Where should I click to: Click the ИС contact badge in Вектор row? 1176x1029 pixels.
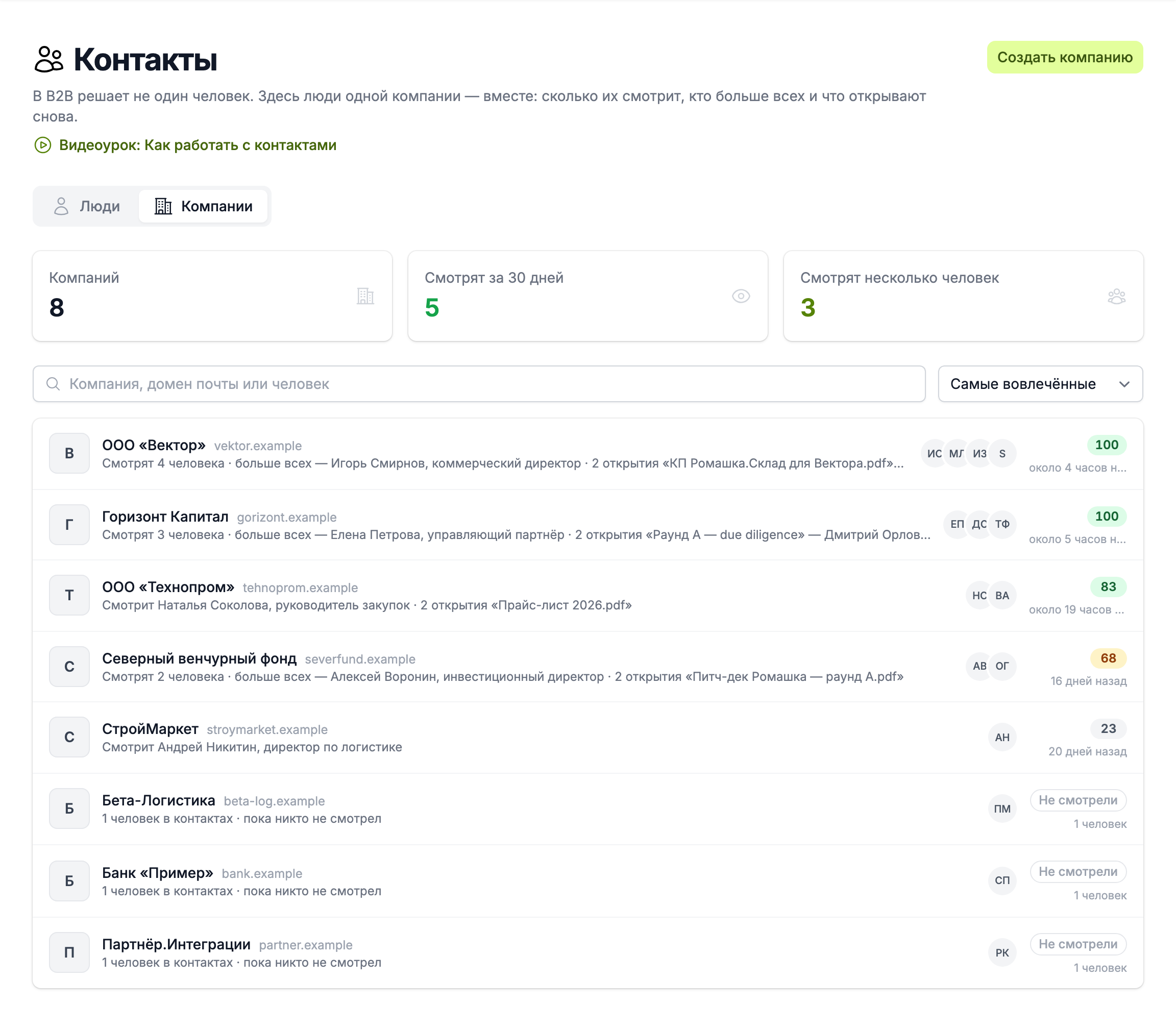tap(934, 453)
